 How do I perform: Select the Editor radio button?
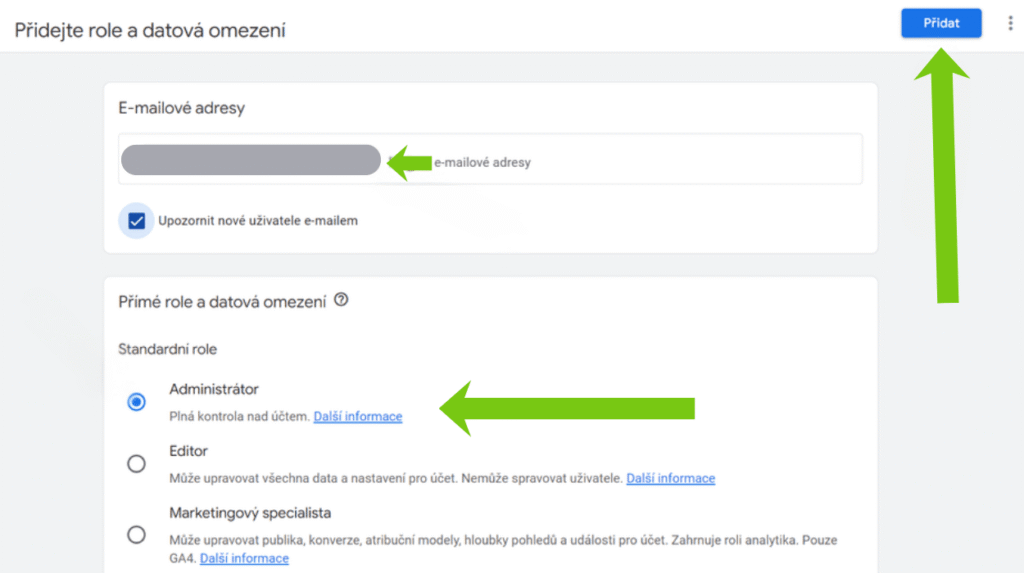[x=137, y=464]
